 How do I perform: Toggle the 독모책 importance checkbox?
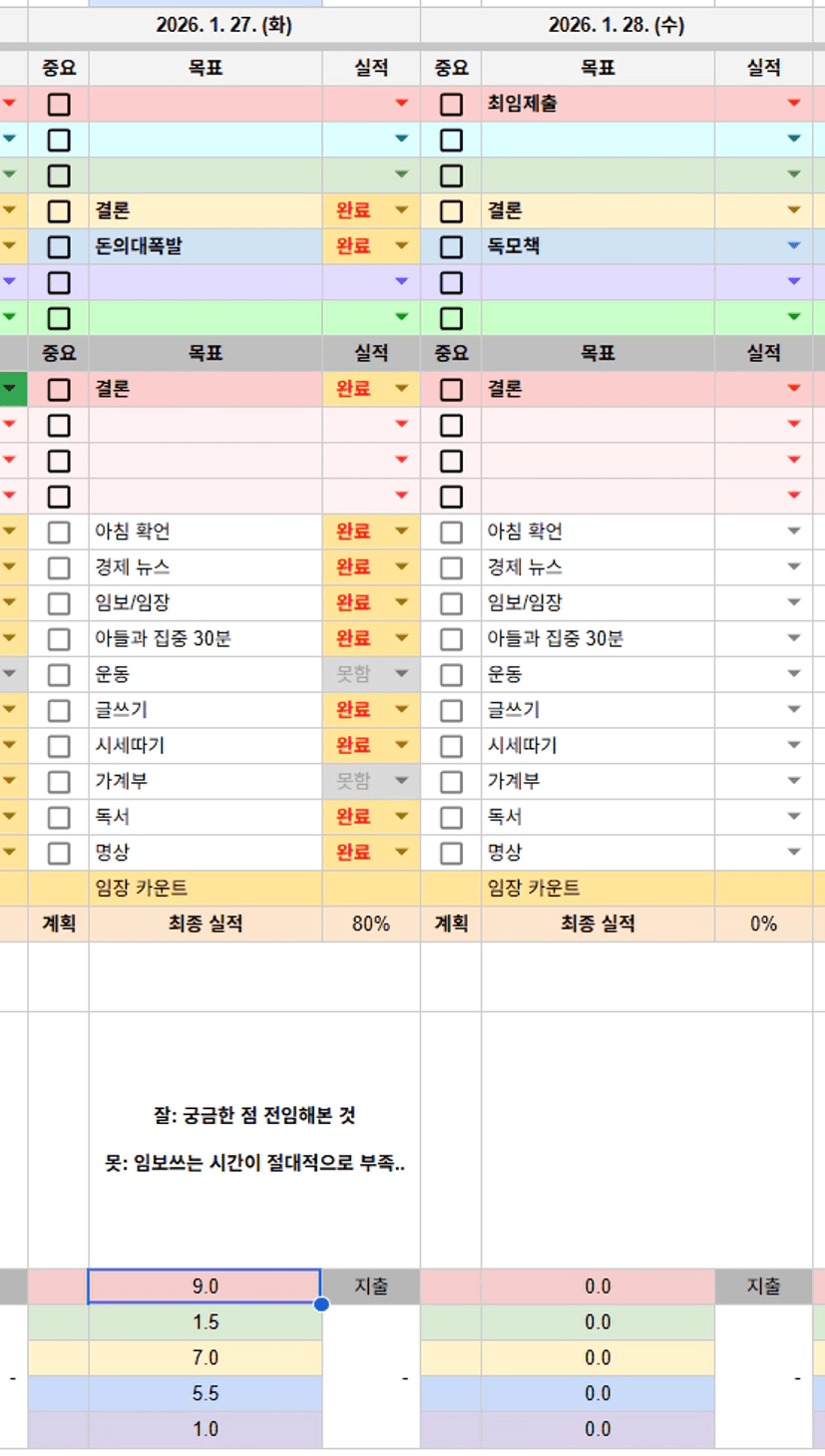452,246
